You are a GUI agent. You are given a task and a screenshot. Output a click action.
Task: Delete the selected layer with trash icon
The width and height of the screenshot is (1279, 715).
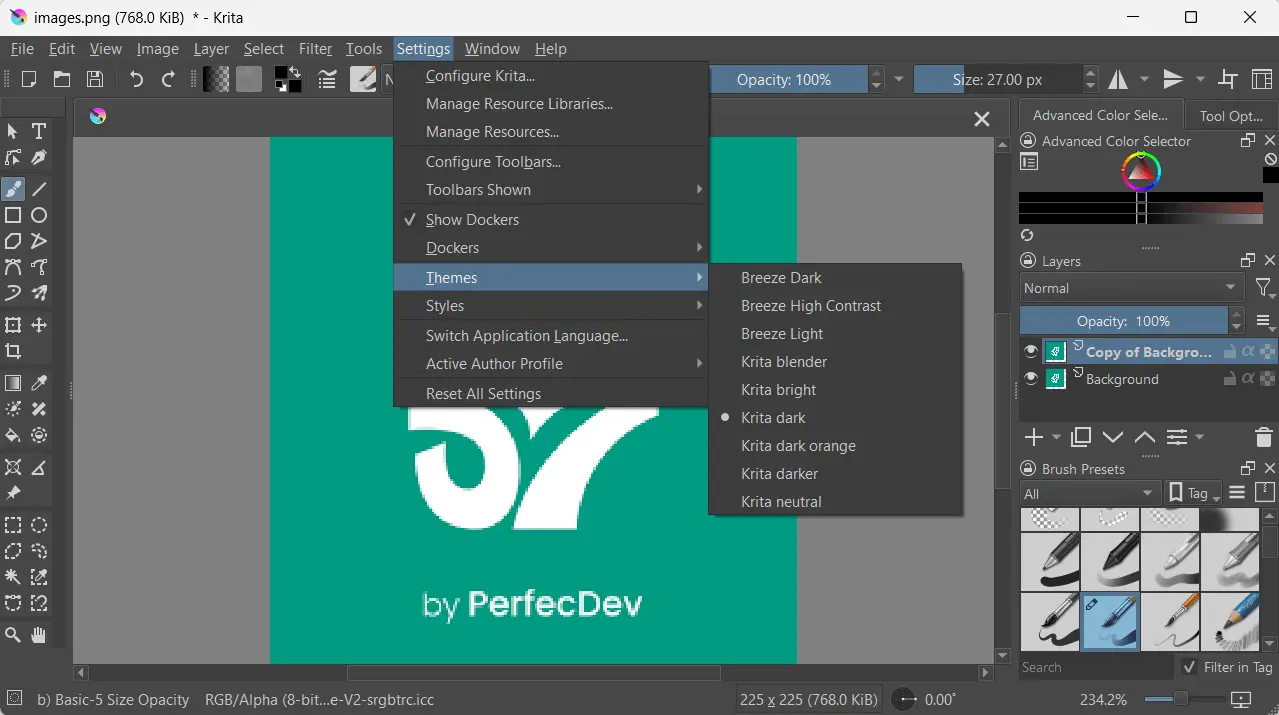[x=1263, y=437]
